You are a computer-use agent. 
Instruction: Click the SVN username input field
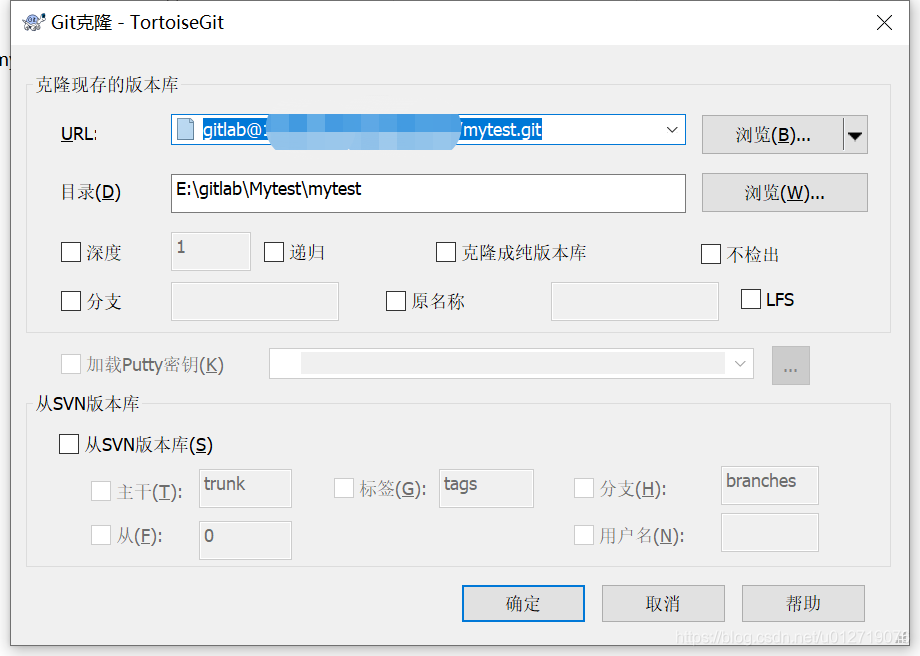pos(770,533)
